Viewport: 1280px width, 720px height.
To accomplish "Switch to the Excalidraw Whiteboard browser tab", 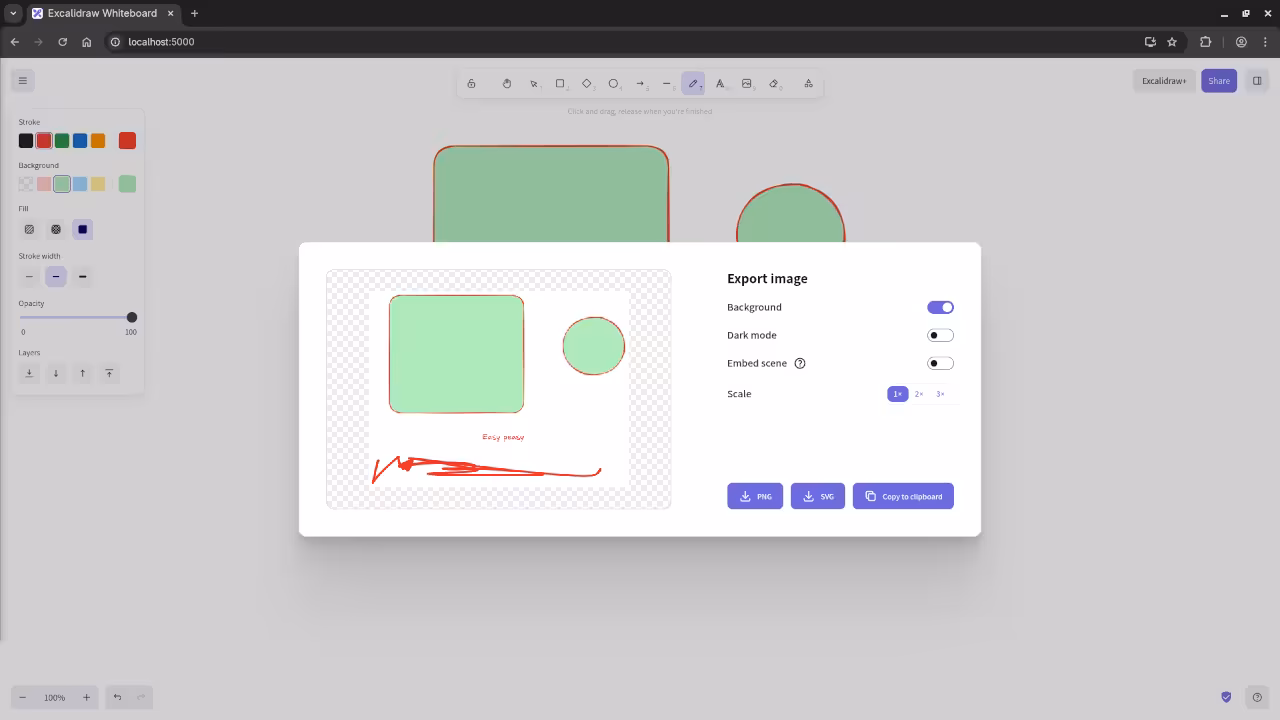I will (x=100, y=13).
